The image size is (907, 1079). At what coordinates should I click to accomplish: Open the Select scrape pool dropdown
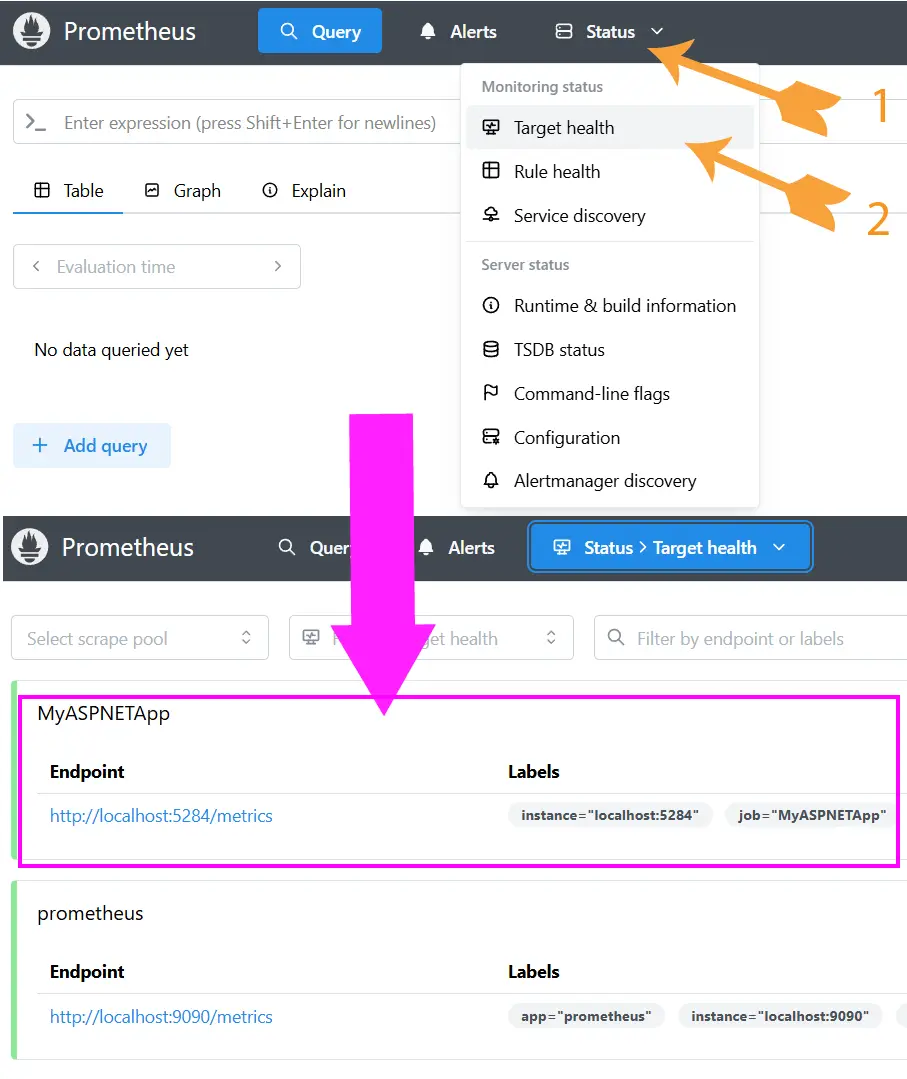[x=140, y=638]
